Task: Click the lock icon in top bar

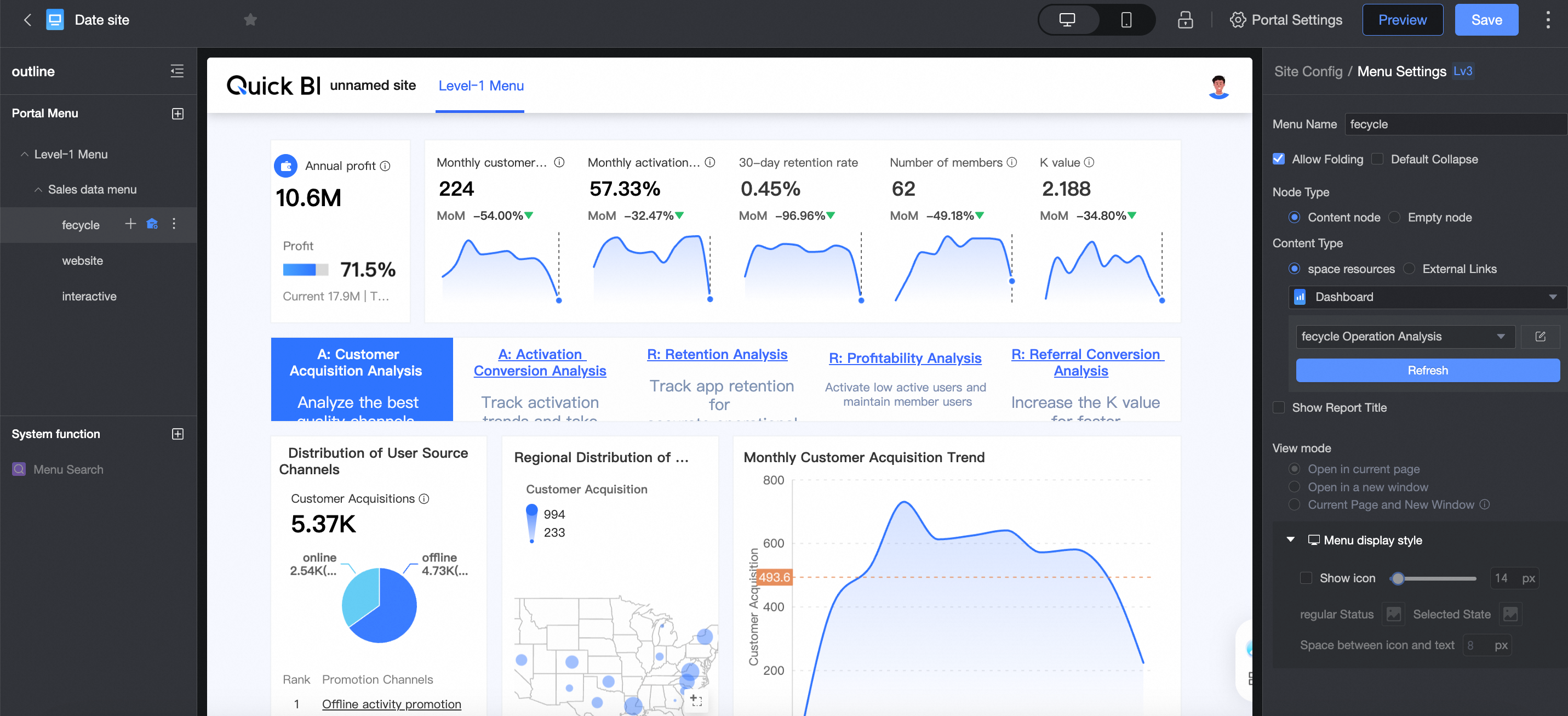Action: [1184, 20]
